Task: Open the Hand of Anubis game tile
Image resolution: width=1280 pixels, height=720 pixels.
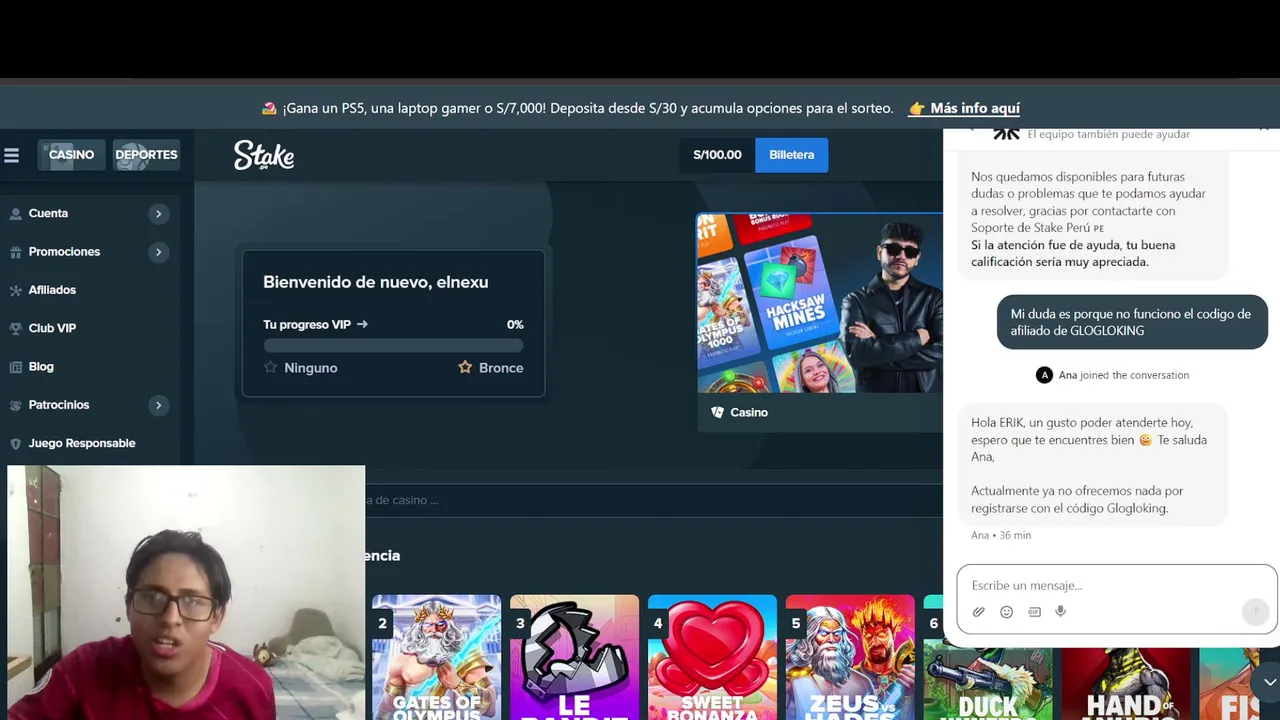Action: coord(1126,683)
